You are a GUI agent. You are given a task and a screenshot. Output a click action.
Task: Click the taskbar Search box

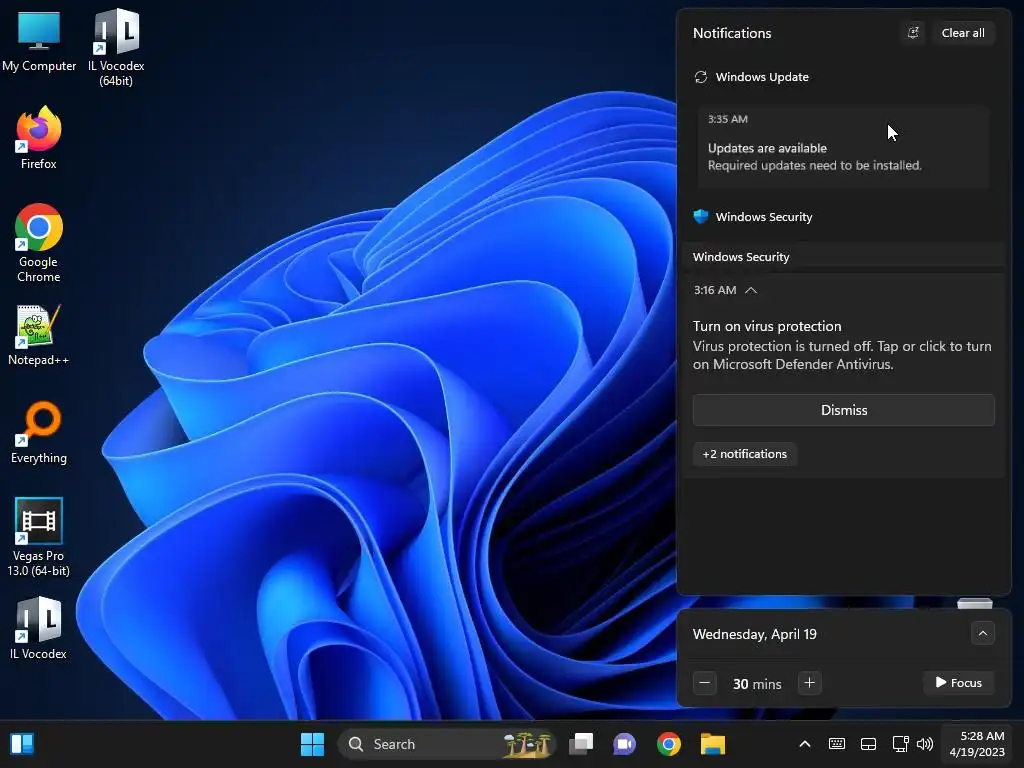tap(445, 744)
